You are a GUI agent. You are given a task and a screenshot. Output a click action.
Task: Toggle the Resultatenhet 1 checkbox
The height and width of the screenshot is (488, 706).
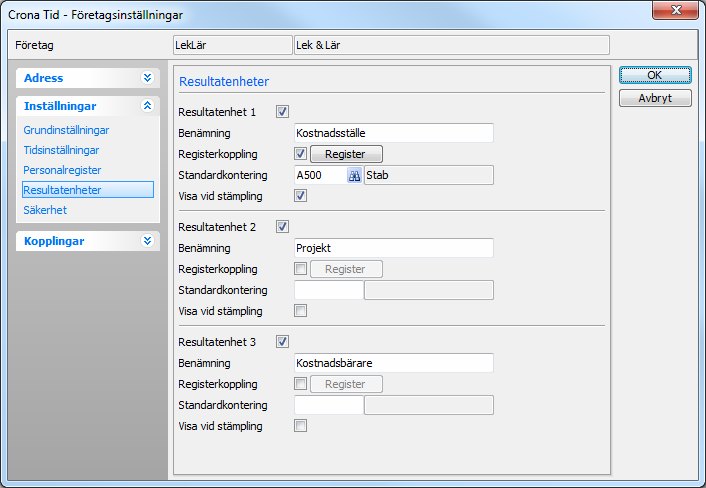point(282,112)
